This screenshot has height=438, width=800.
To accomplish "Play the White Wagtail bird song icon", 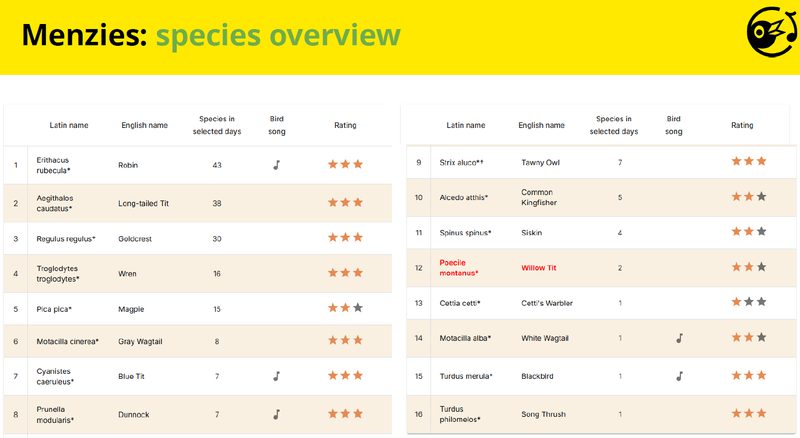I will pos(679,338).
